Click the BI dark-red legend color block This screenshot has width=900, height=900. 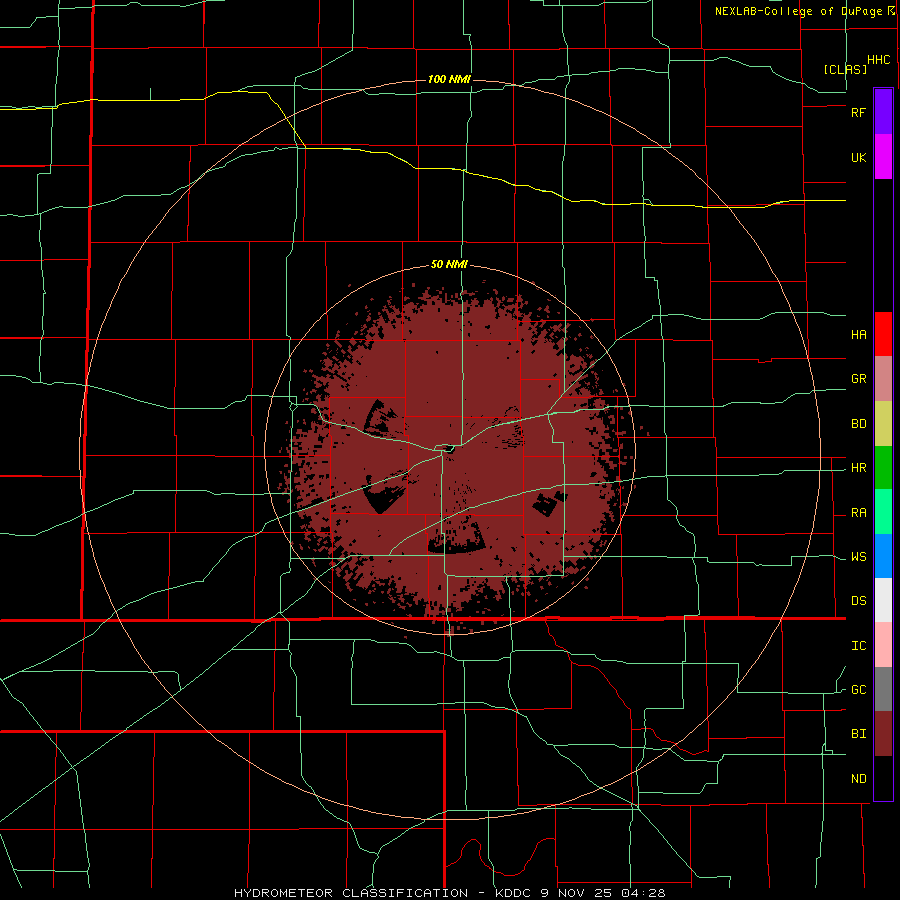(x=883, y=734)
